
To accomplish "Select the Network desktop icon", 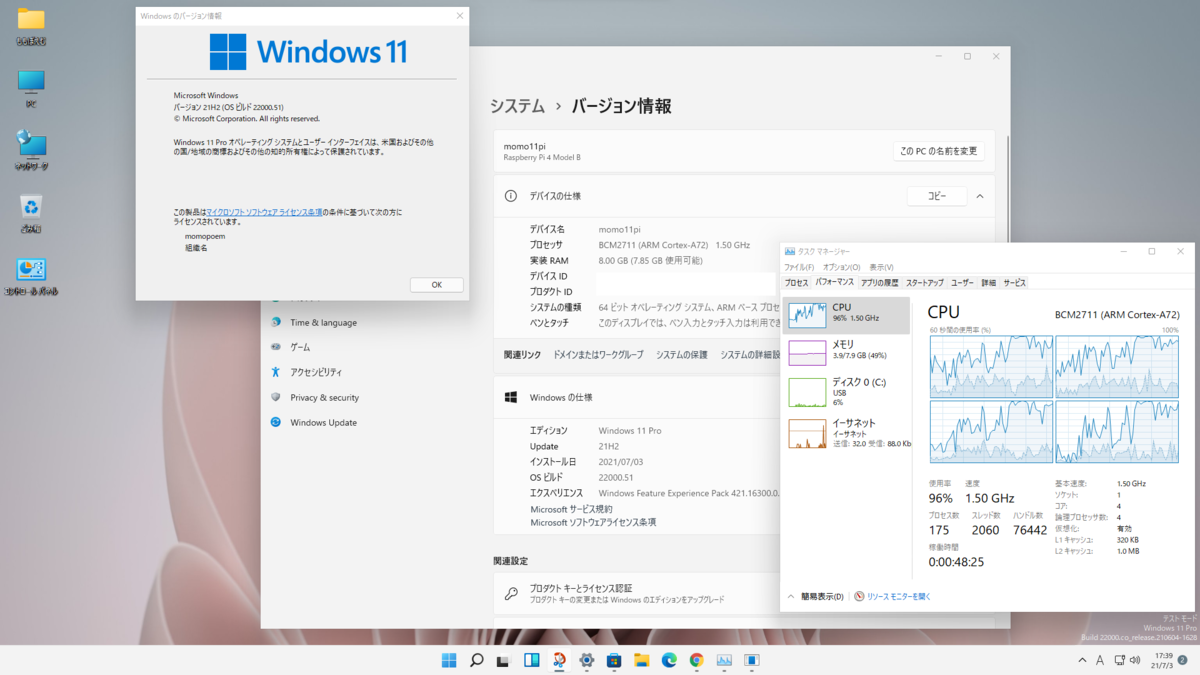I will click(31, 151).
